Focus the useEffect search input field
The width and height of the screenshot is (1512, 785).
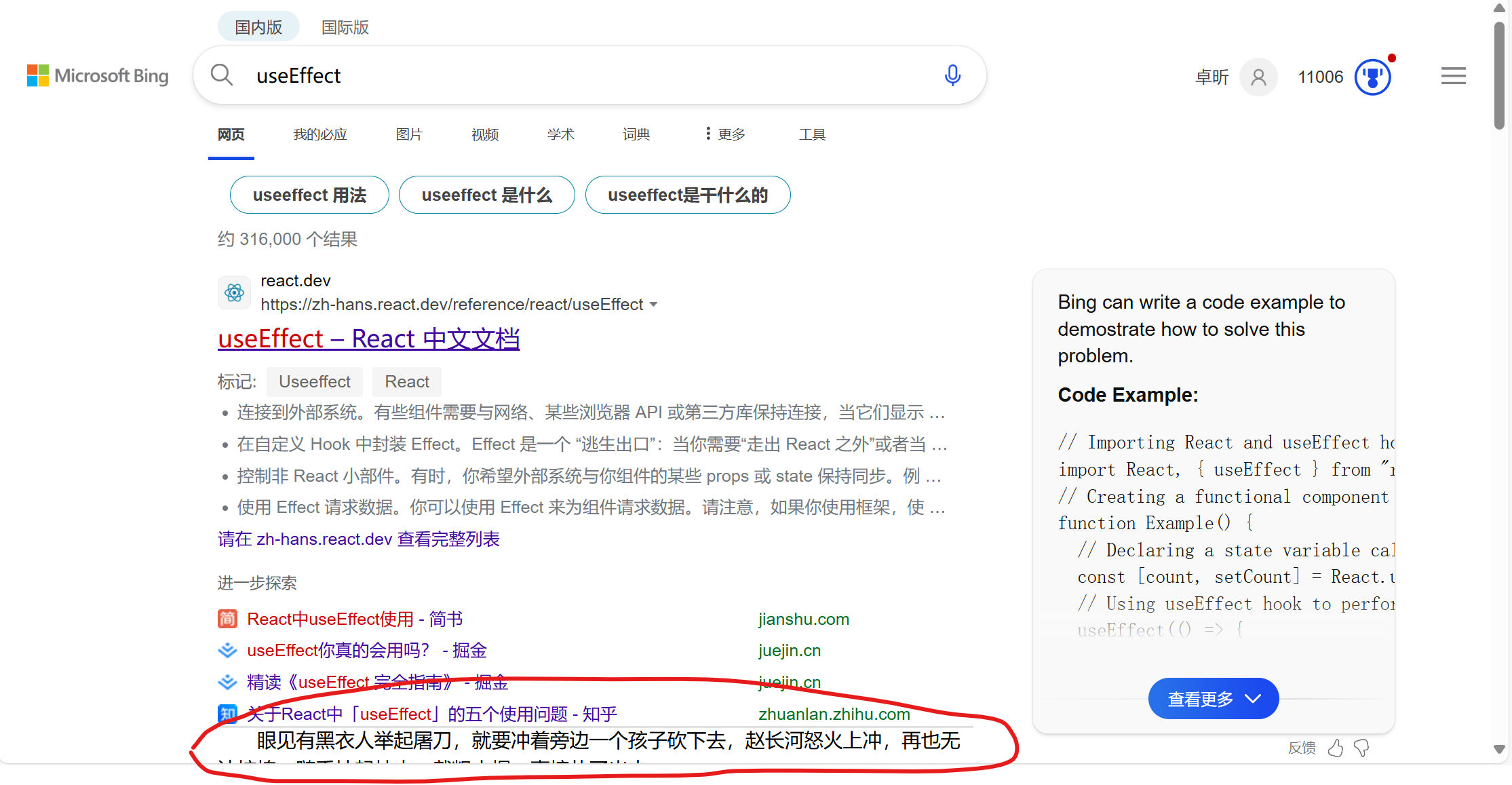point(590,75)
